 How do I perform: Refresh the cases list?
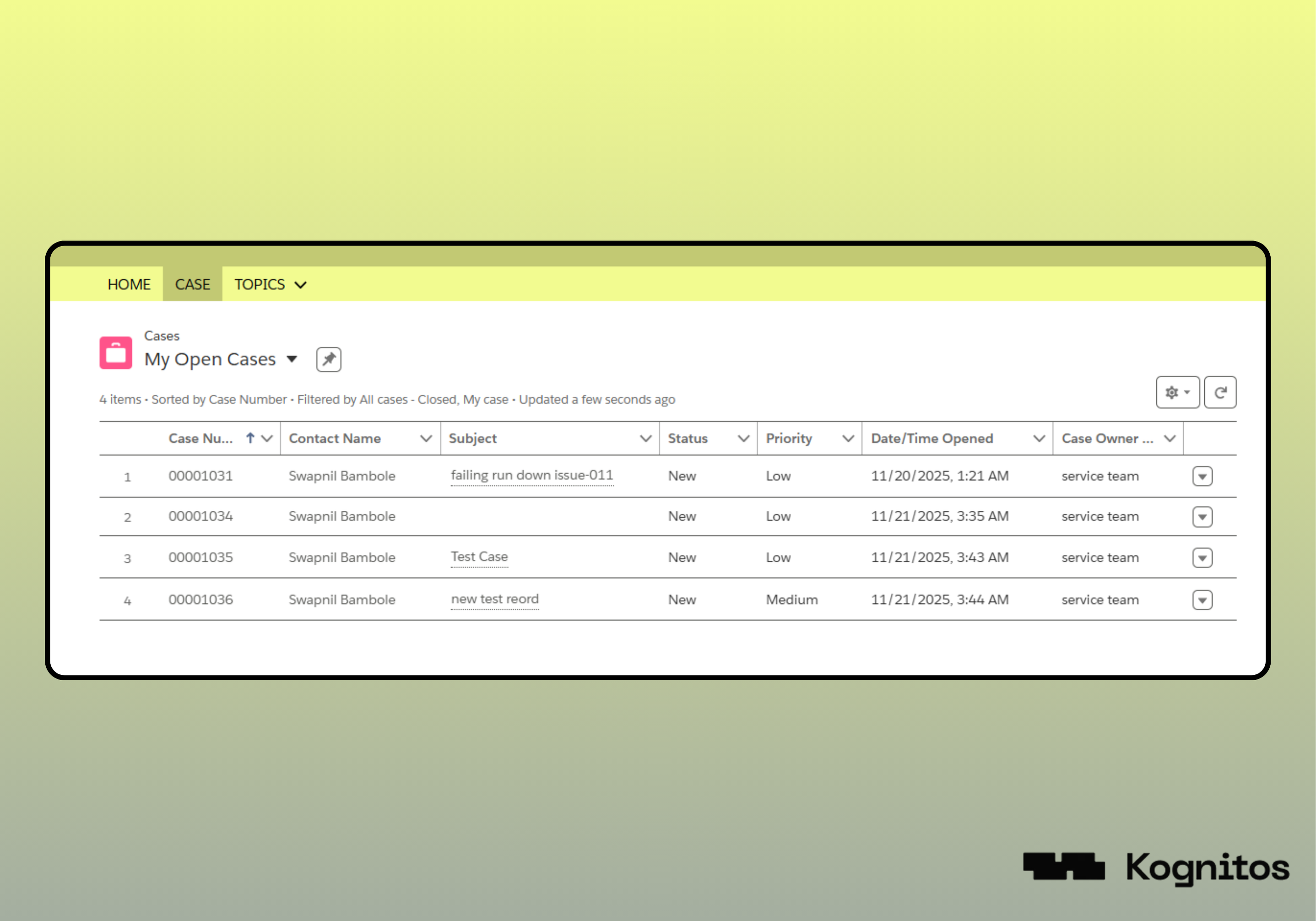(x=1220, y=393)
